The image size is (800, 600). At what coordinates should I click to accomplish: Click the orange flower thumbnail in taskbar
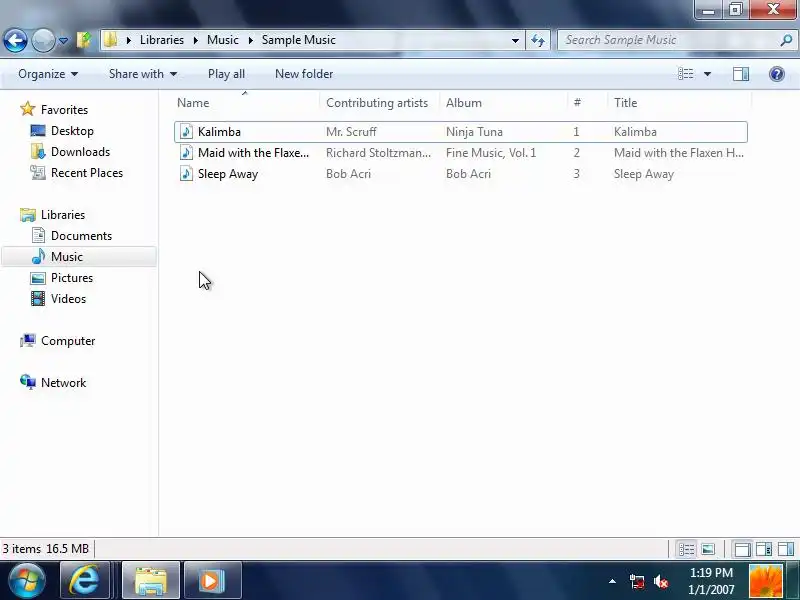point(766,581)
